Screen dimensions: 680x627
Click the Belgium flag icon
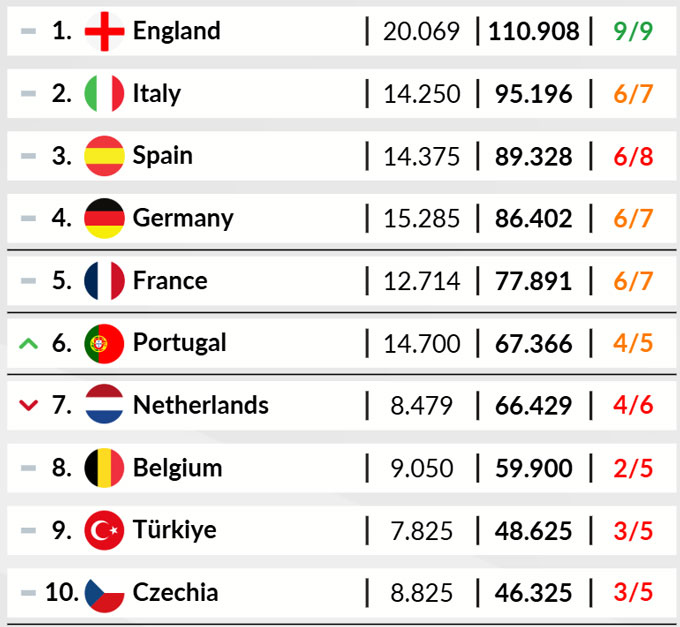tap(104, 468)
